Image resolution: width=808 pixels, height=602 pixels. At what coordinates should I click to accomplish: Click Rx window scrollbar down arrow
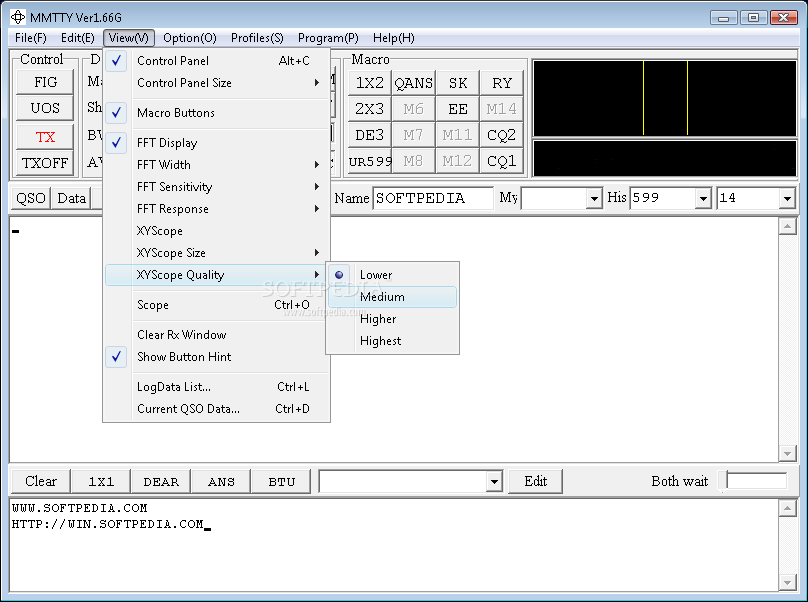[x=787, y=453]
